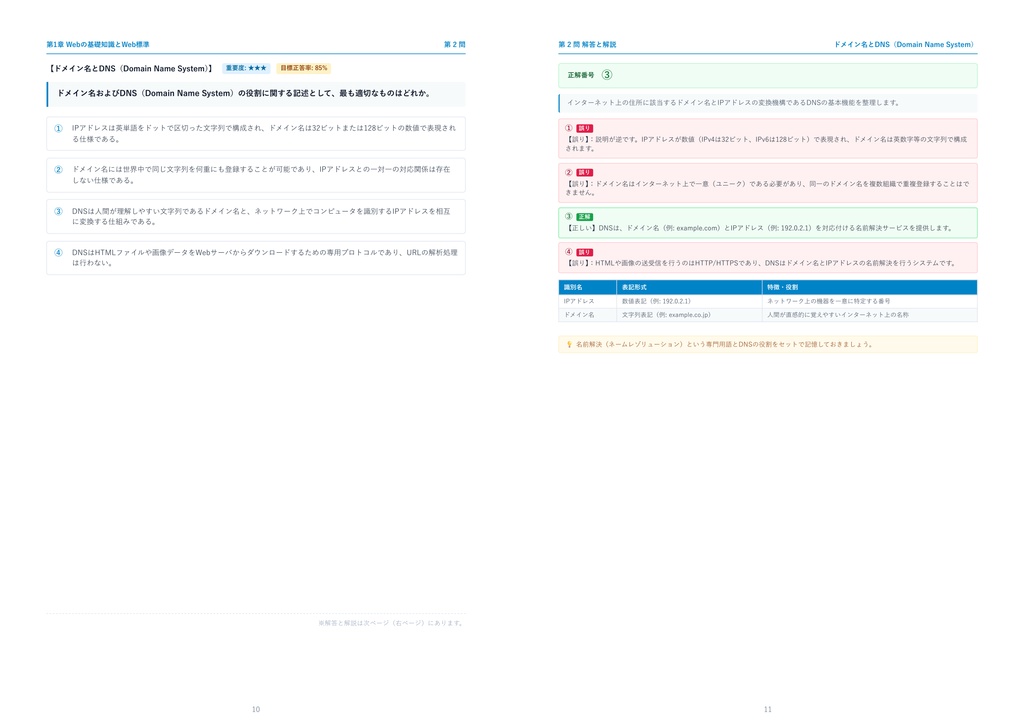Select answer option ④ circled number on question page
The width and height of the screenshot is (1024, 724).
pyautogui.click(x=58, y=253)
